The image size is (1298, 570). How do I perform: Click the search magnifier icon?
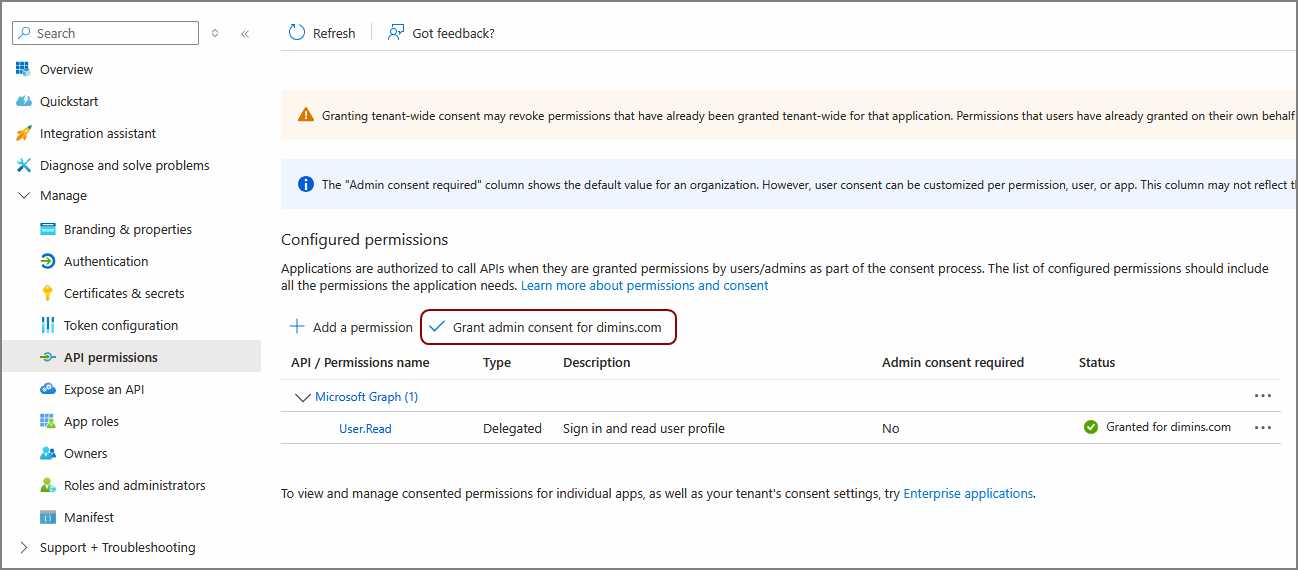[25, 33]
